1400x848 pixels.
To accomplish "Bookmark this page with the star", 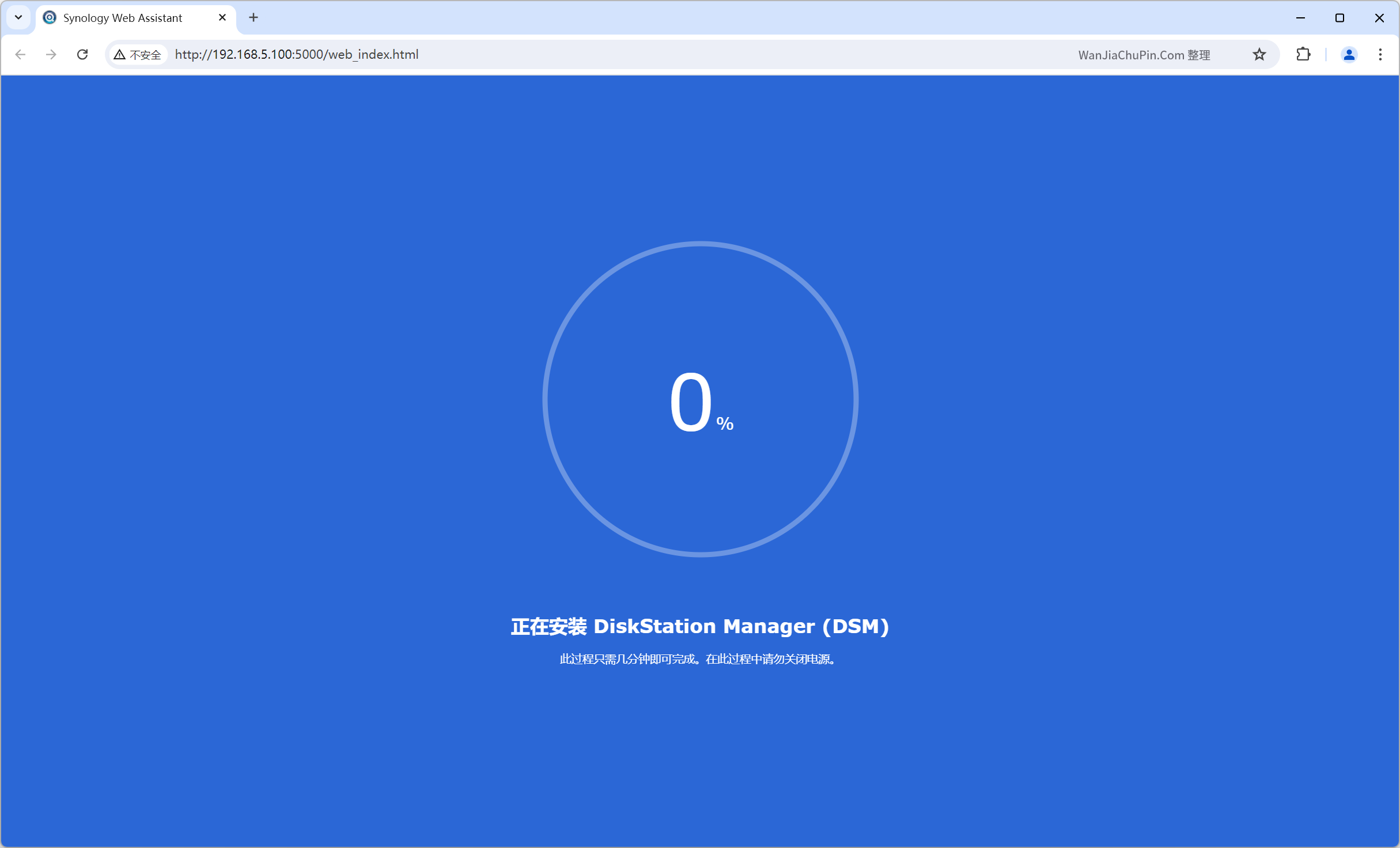I will 1259,54.
